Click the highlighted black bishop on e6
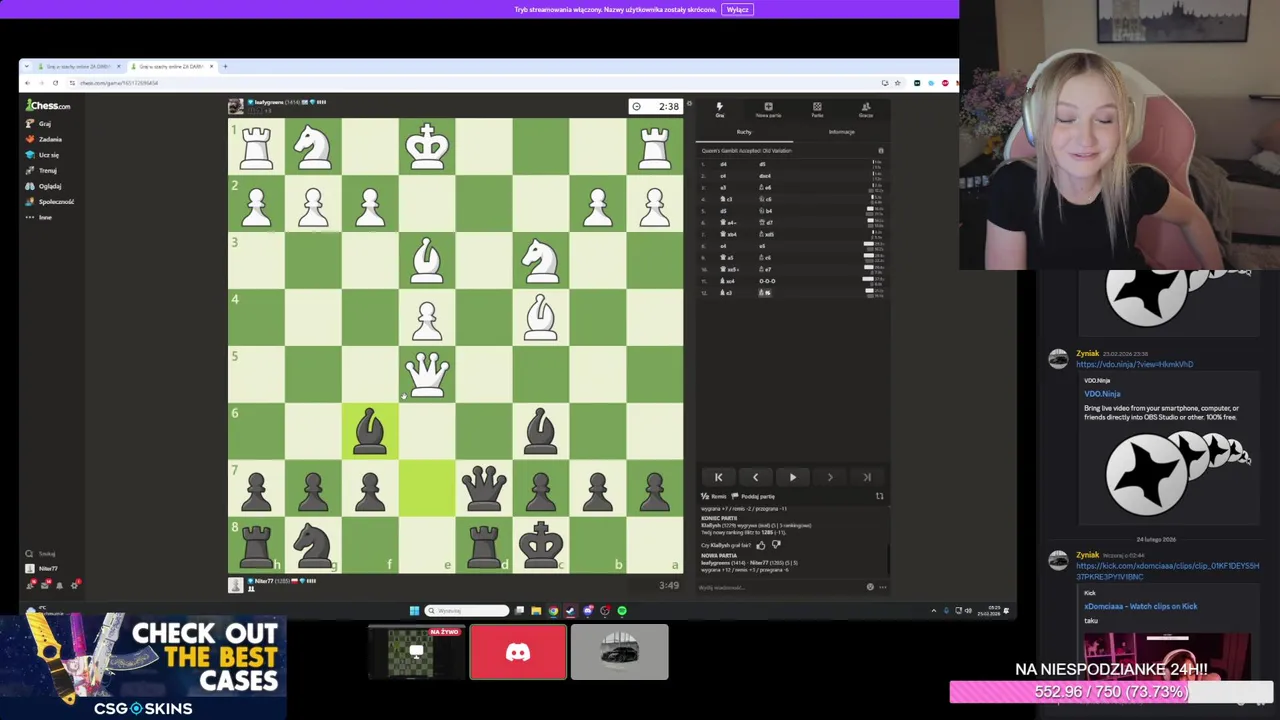 pos(370,431)
